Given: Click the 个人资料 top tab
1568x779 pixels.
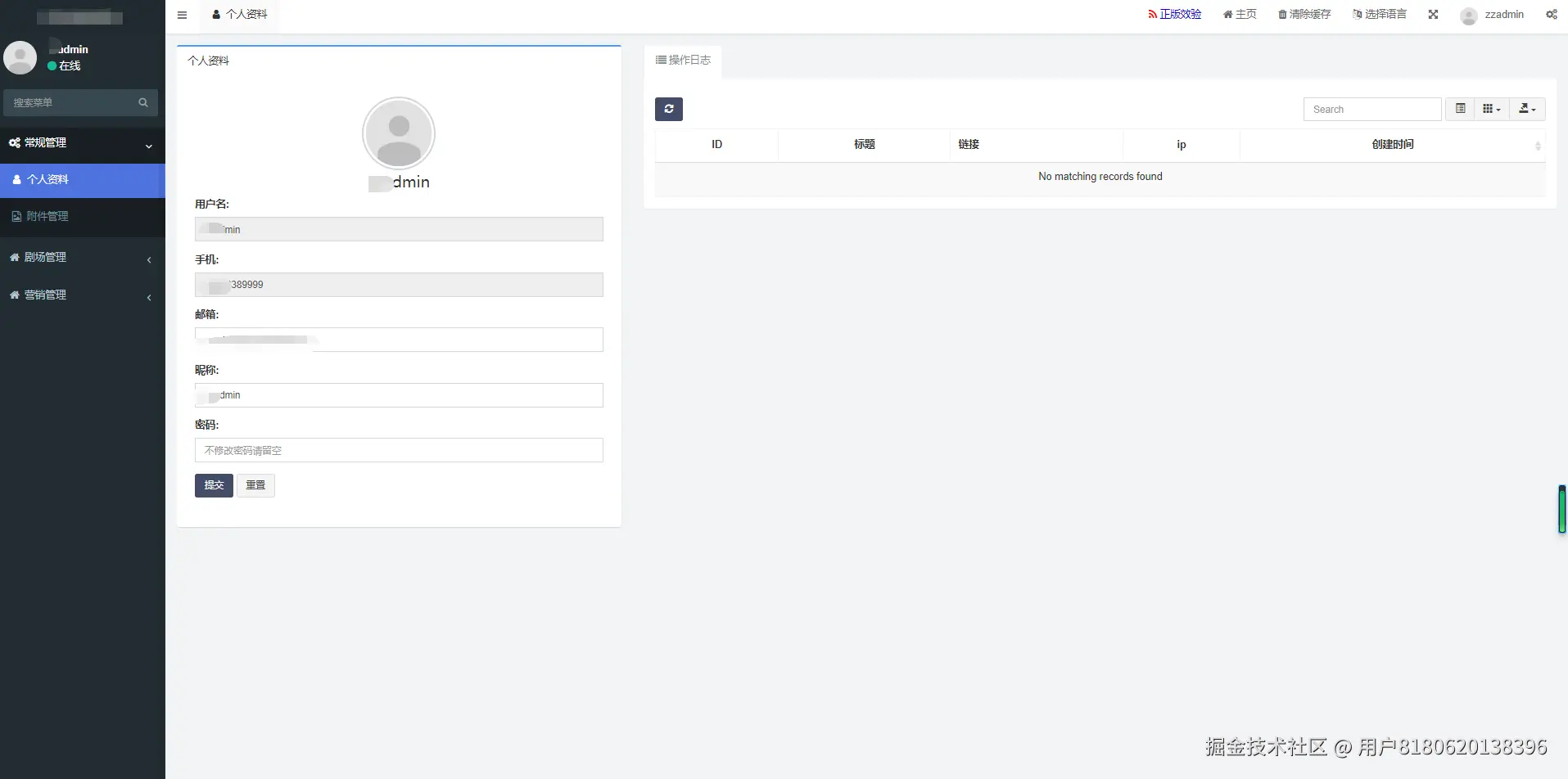Looking at the screenshot, I should click(239, 15).
